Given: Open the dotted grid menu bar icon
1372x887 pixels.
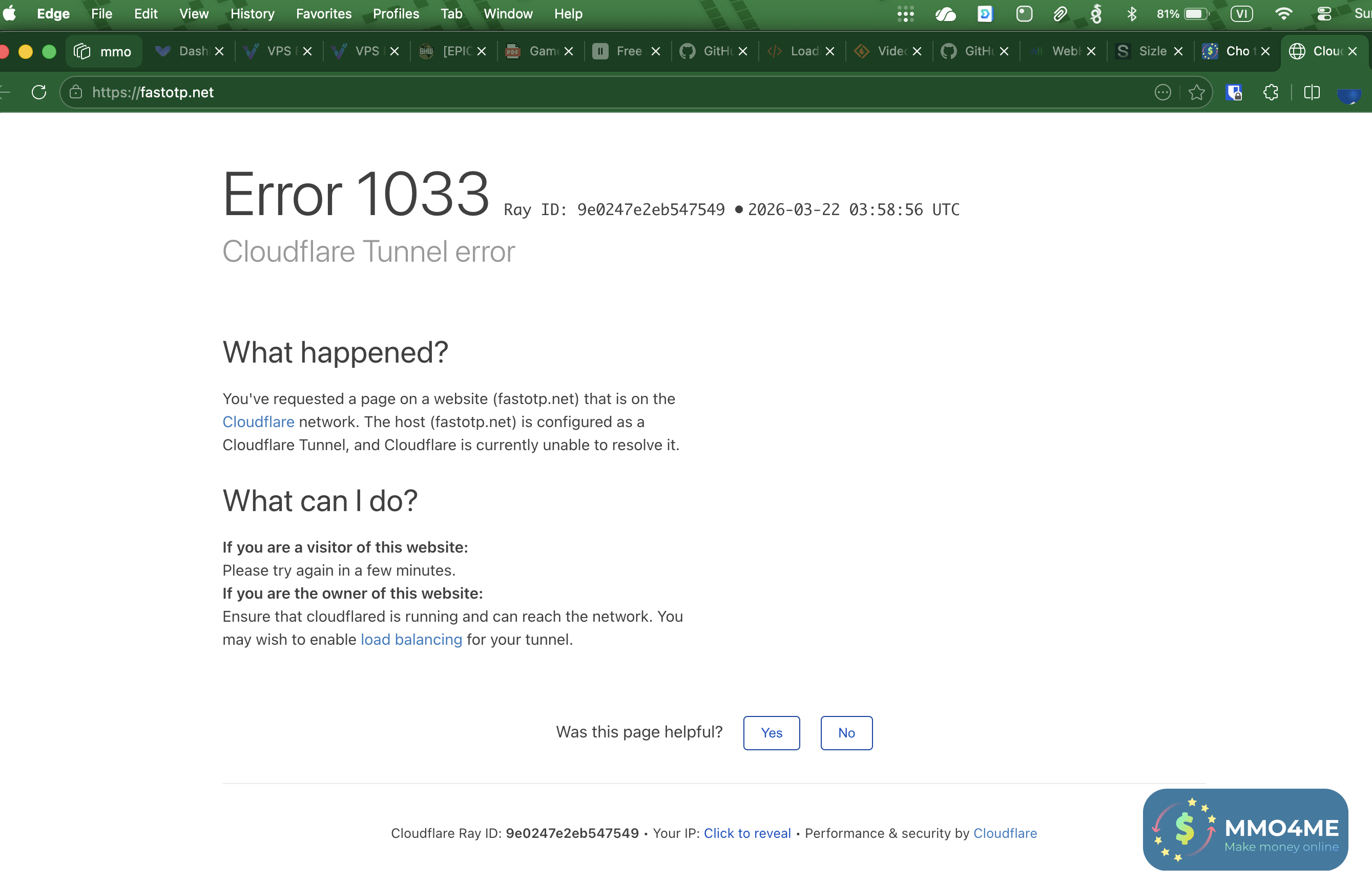Looking at the screenshot, I should click(x=905, y=13).
